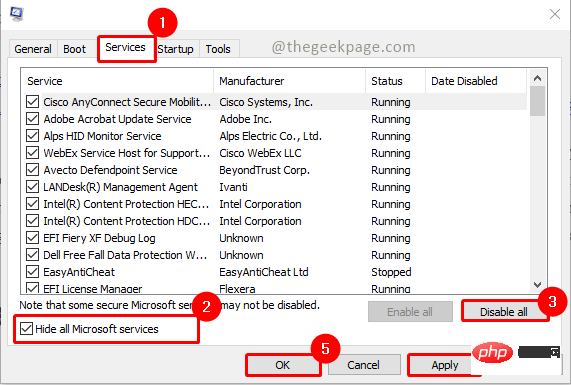This screenshot has width=571, height=385.
Task: Select the EFI License Manager row name
Action: [x=92, y=289]
